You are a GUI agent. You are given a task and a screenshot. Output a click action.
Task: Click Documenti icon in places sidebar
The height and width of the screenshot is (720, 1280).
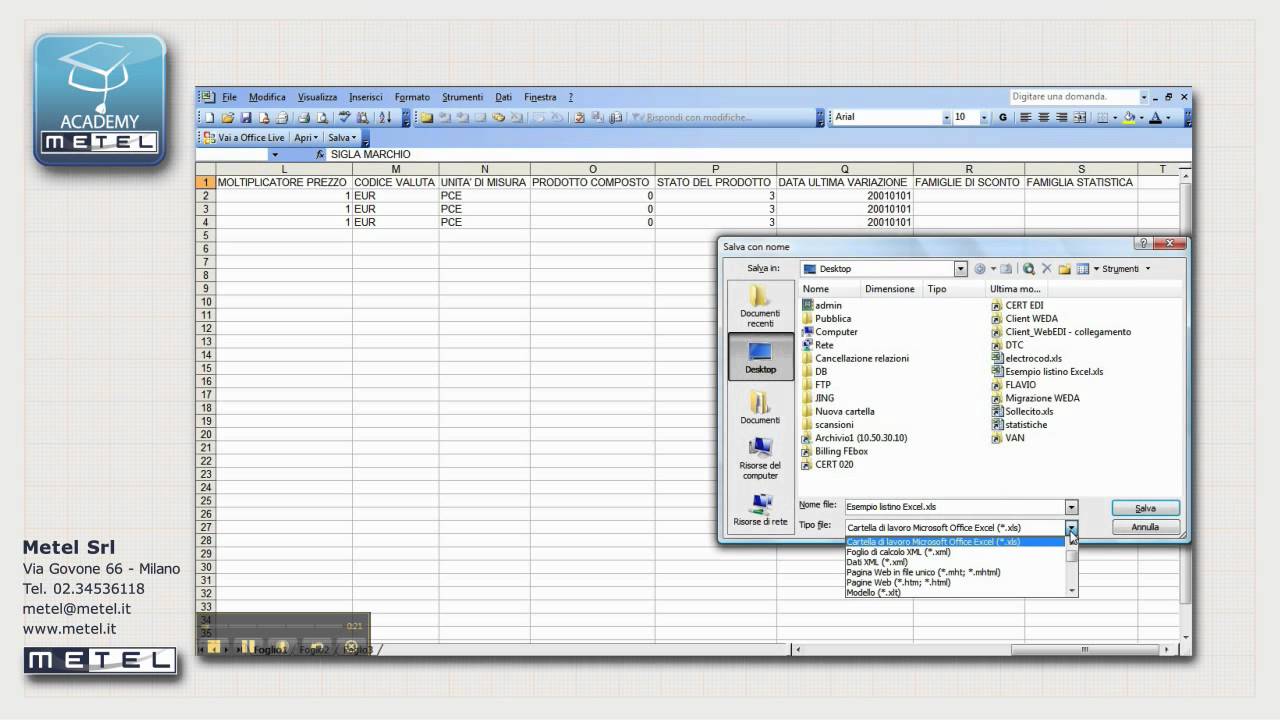tap(760, 408)
